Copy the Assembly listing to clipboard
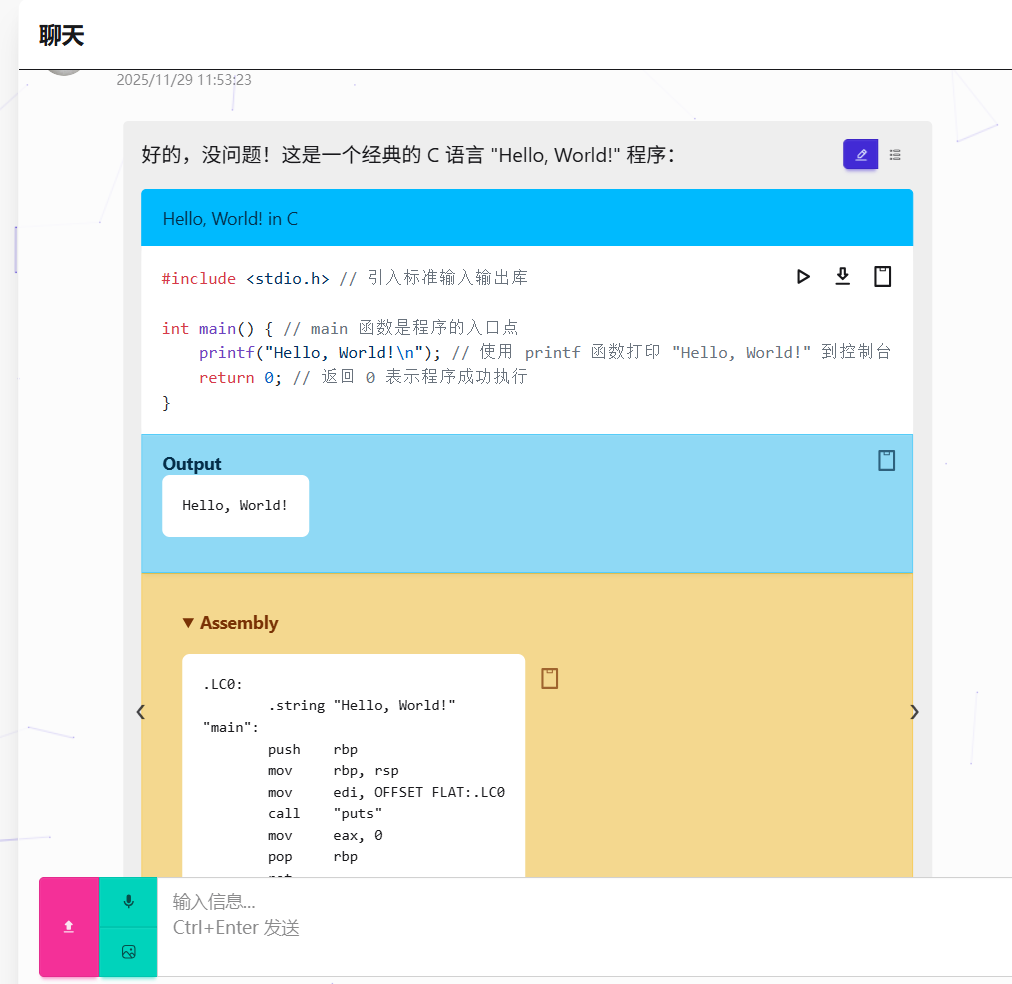 [x=549, y=678]
